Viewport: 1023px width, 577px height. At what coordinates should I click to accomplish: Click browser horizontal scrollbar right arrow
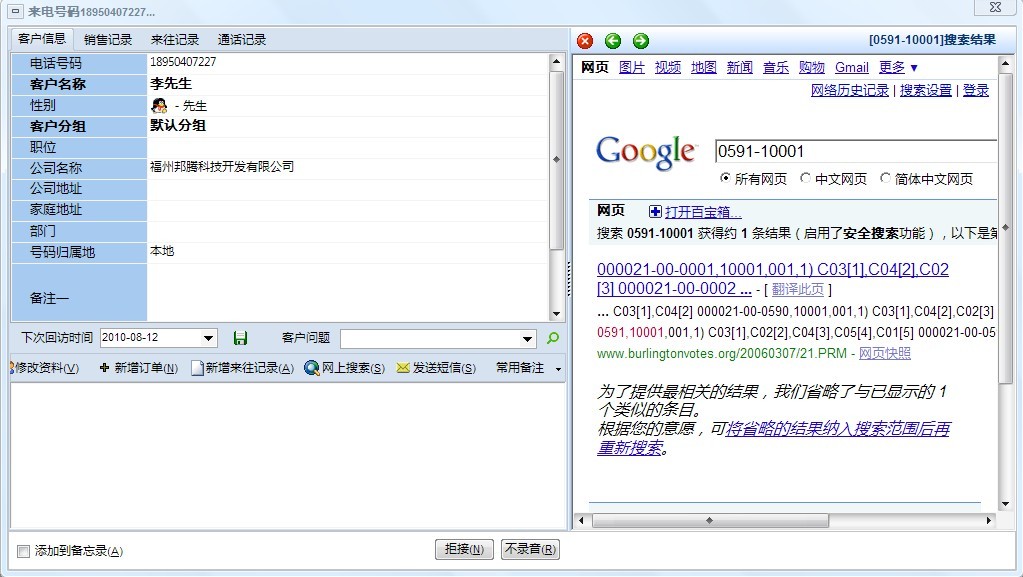[989, 520]
